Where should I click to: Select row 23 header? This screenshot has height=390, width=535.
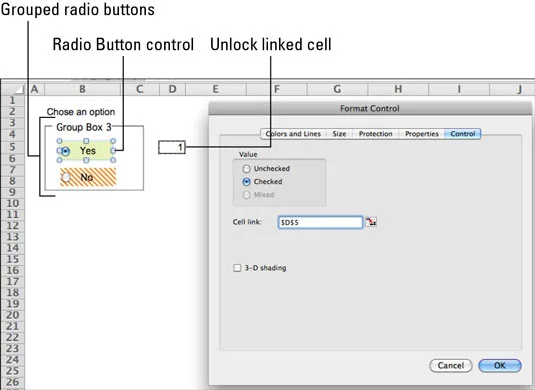tap(13, 348)
